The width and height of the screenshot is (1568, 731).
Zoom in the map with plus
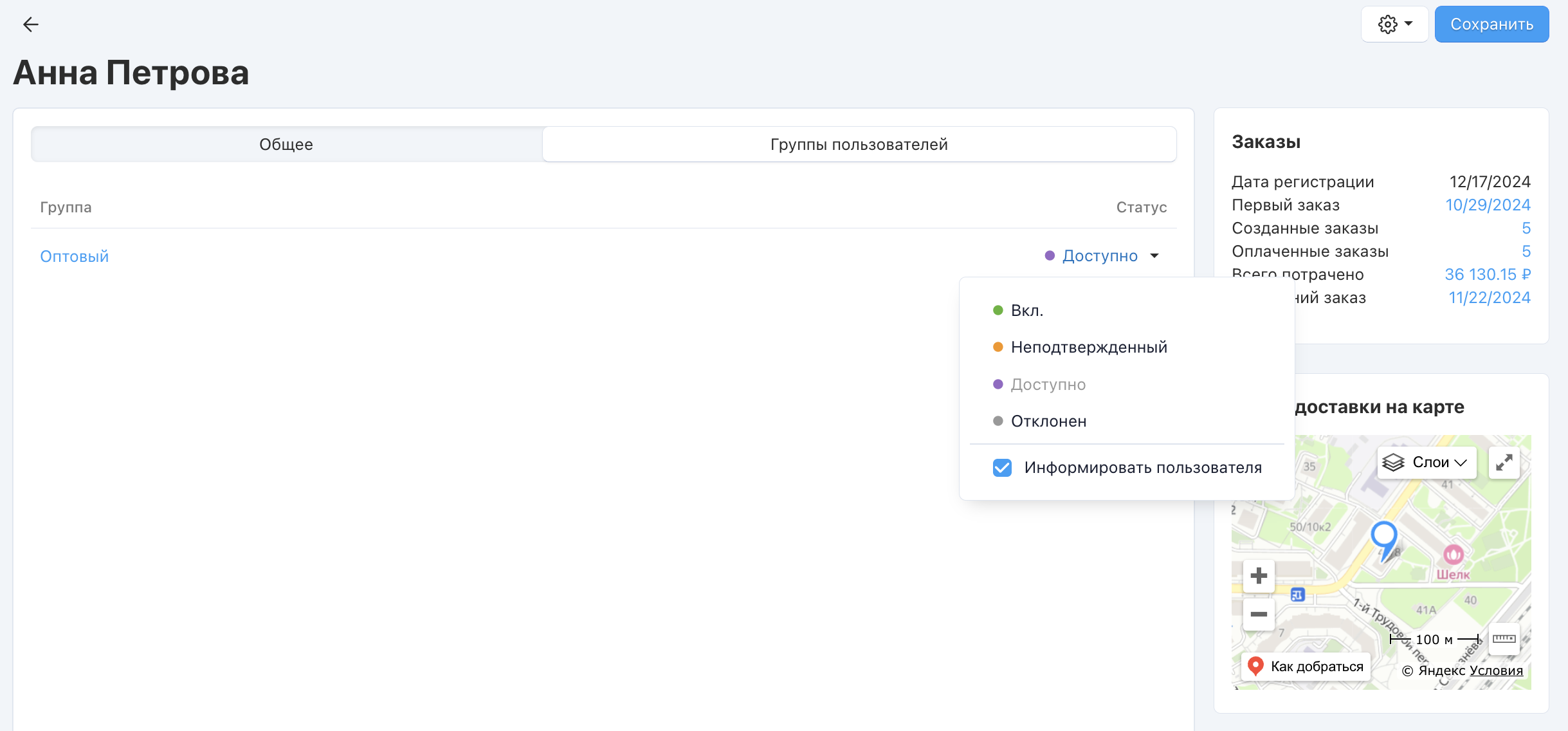[x=1259, y=575]
